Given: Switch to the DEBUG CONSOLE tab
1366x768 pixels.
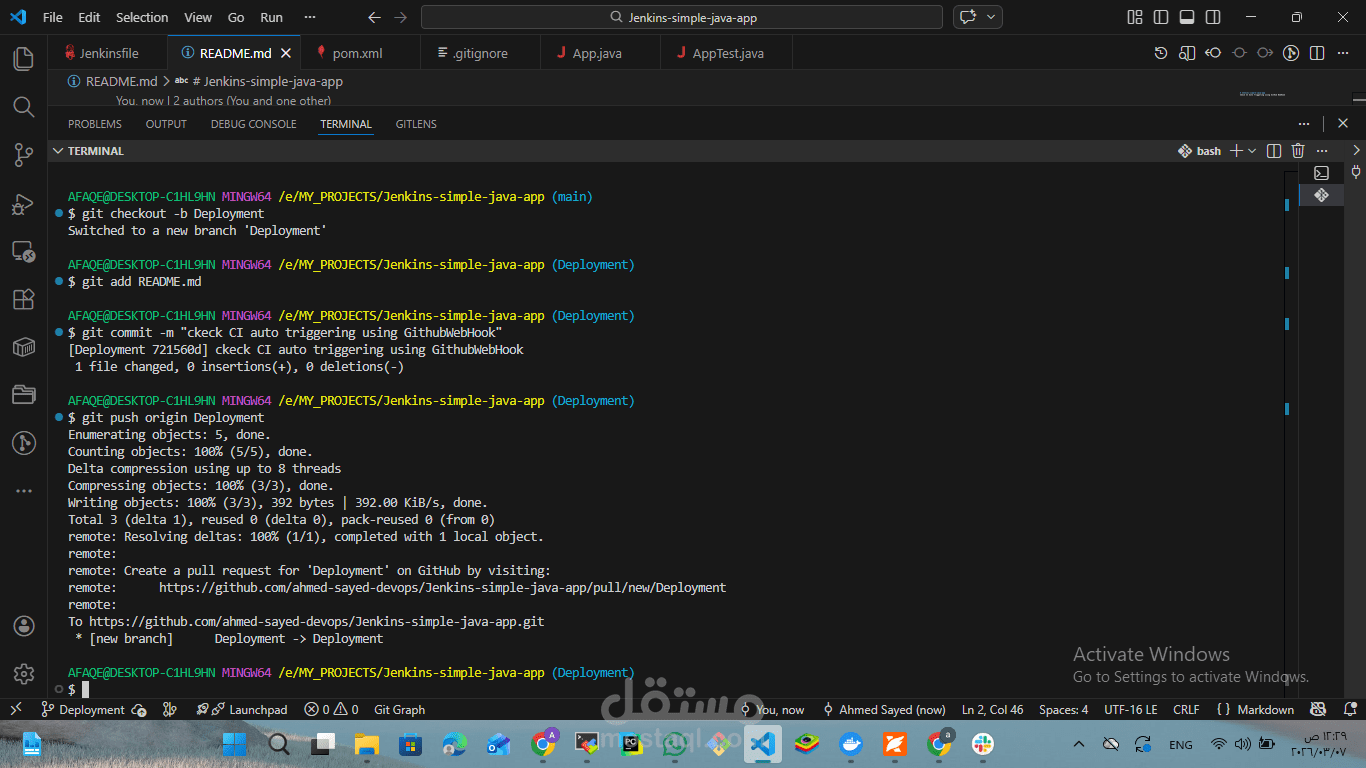Looking at the screenshot, I should (x=253, y=124).
